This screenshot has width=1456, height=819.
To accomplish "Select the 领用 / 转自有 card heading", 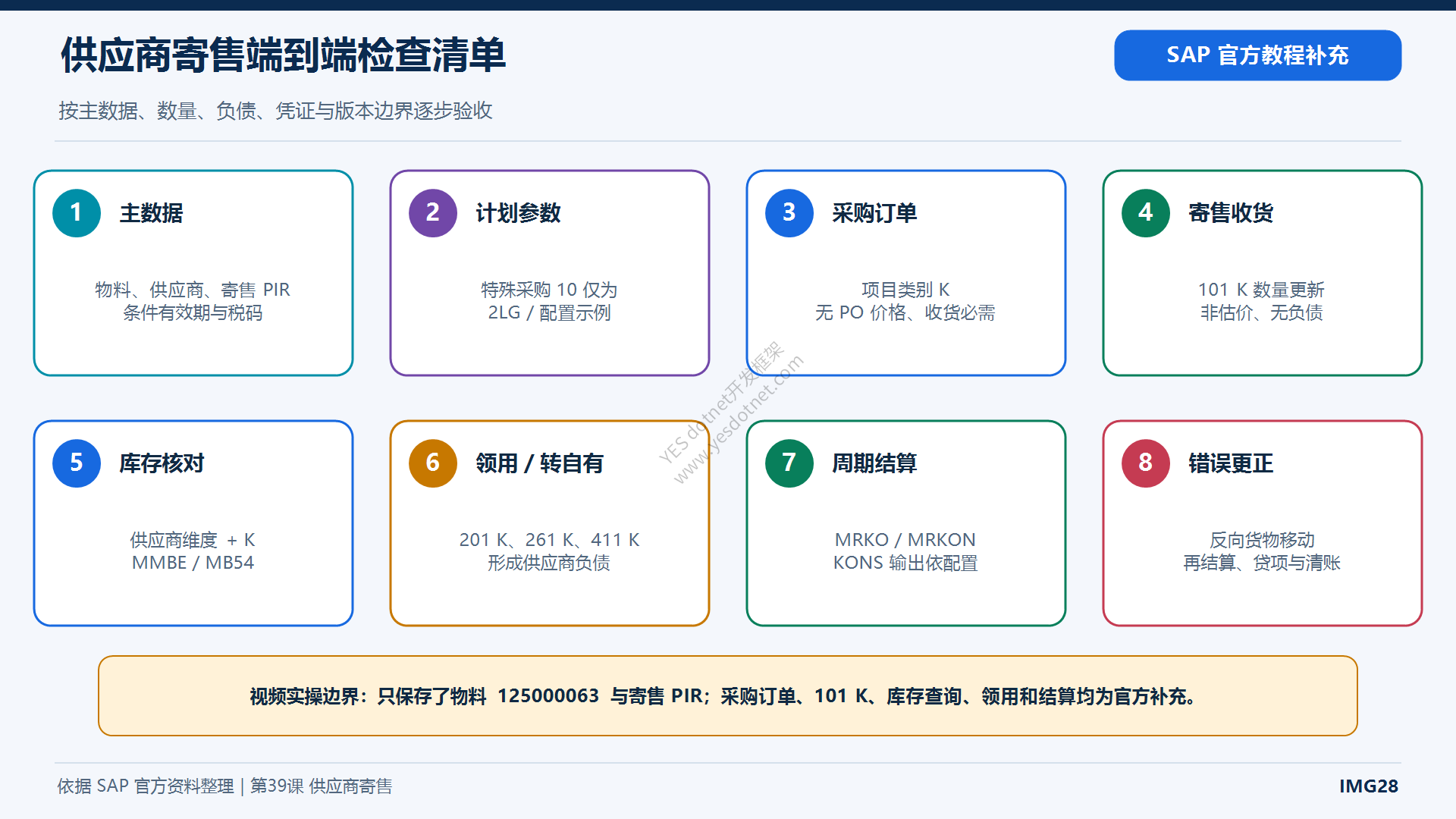I will 540,463.
